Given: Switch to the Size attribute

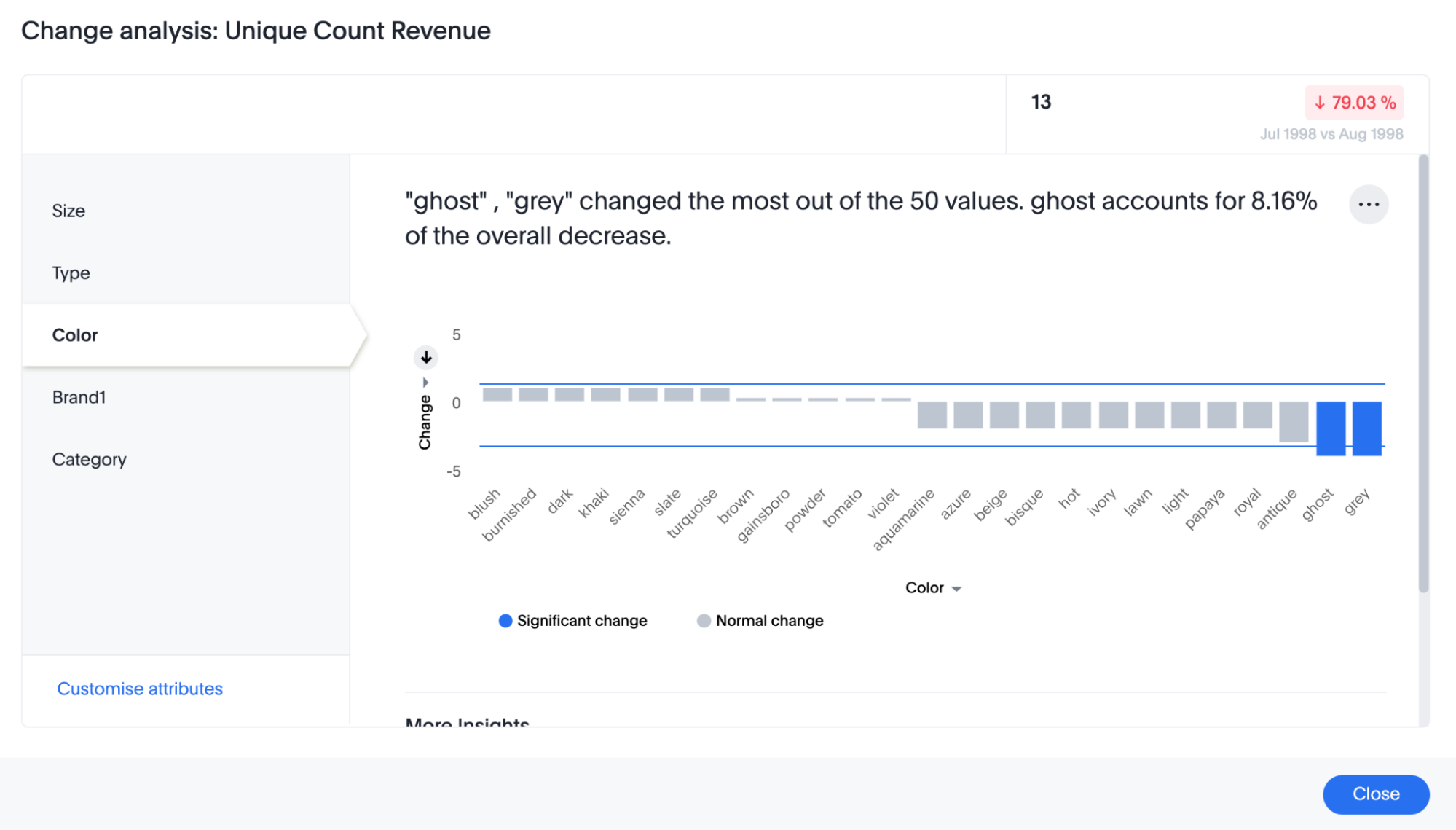Looking at the screenshot, I should click(69, 211).
